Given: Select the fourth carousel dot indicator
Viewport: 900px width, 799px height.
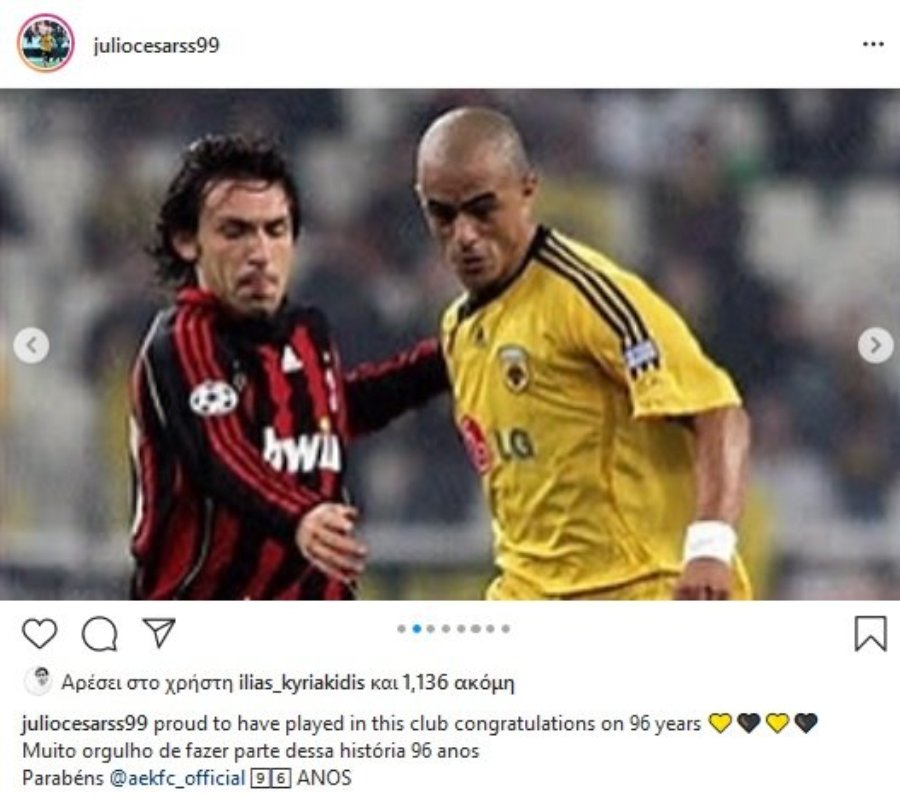Looking at the screenshot, I should (446, 629).
